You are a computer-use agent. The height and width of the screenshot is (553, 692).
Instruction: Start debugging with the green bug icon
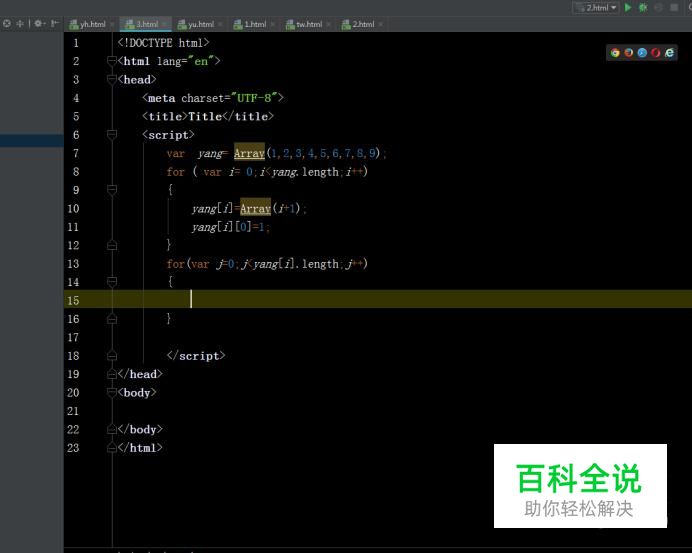[643, 8]
